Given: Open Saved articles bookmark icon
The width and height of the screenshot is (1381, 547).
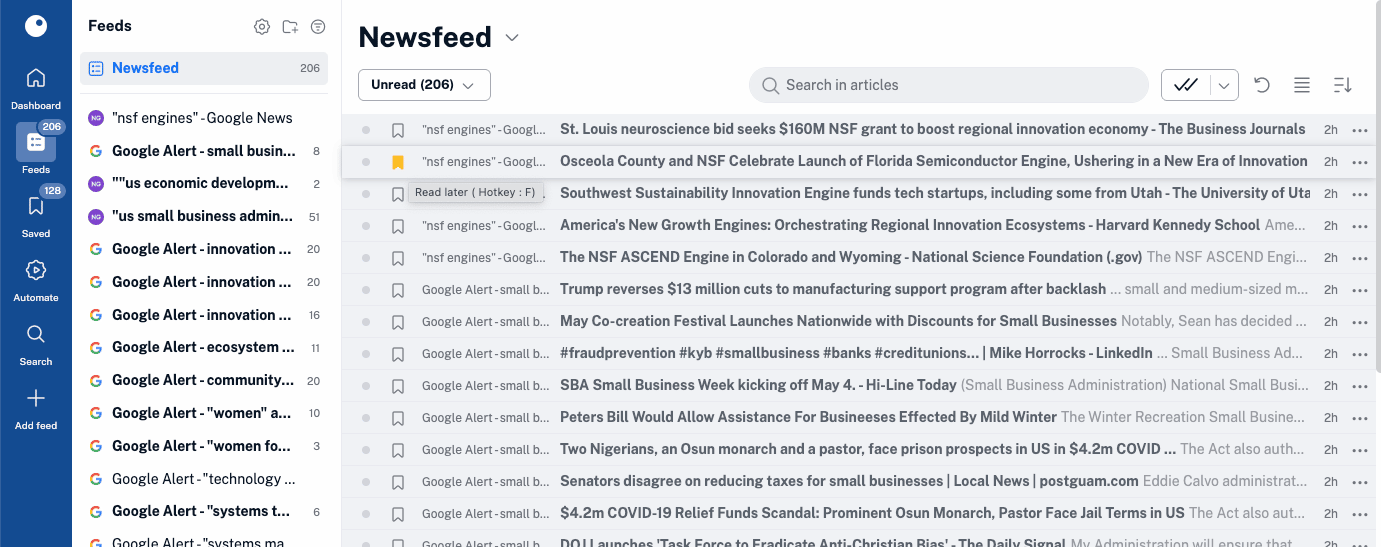Looking at the screenshot, I should pyautogui.click(x=36, y=206).
